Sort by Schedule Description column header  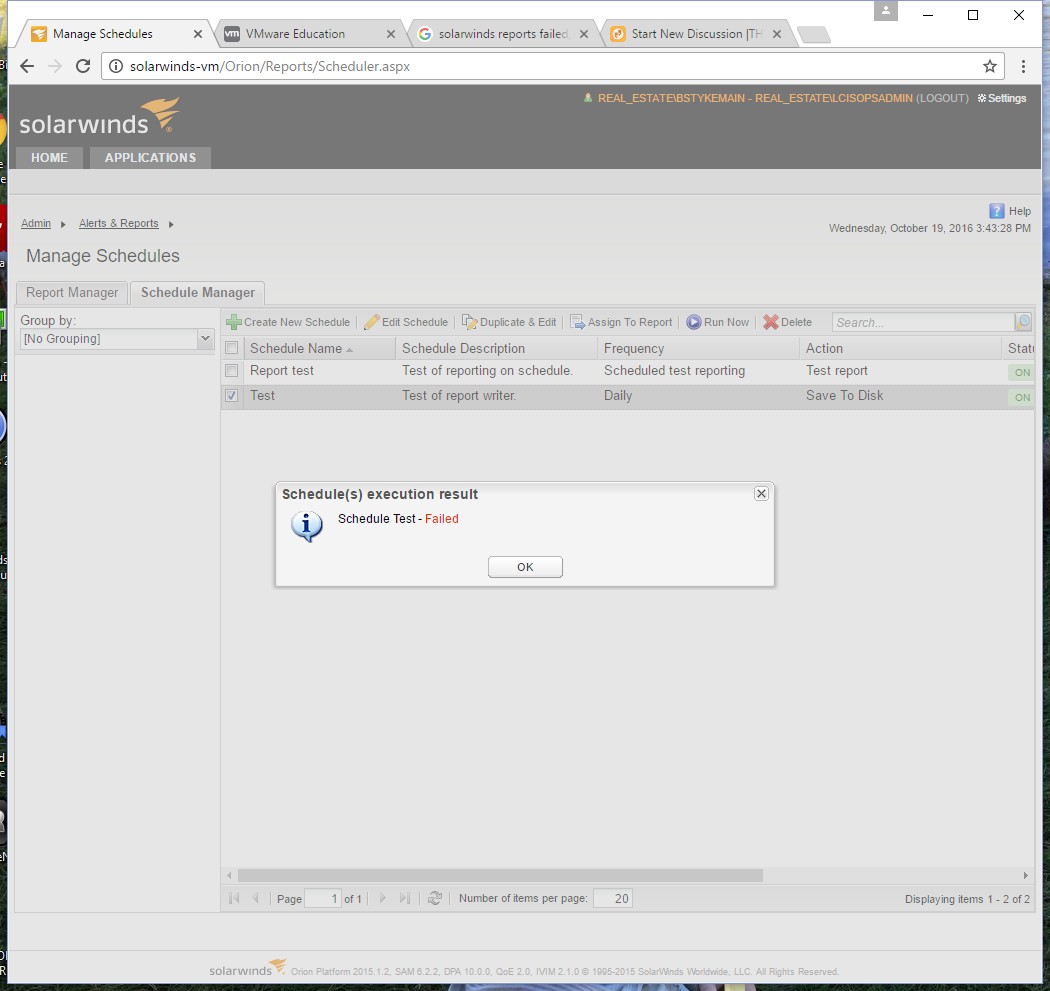click(496, 348)
